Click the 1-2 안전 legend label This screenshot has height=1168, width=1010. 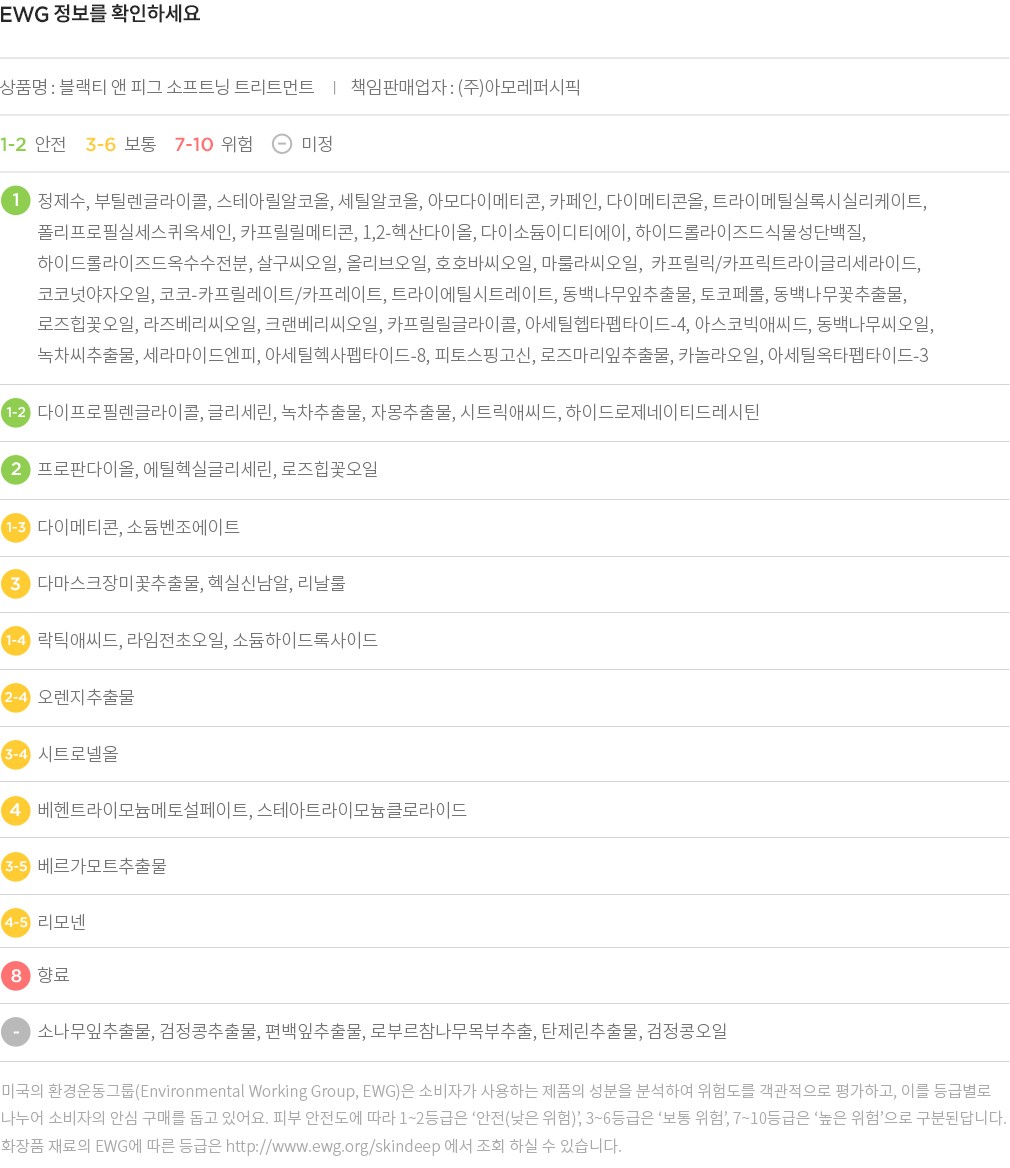point(33,144)
